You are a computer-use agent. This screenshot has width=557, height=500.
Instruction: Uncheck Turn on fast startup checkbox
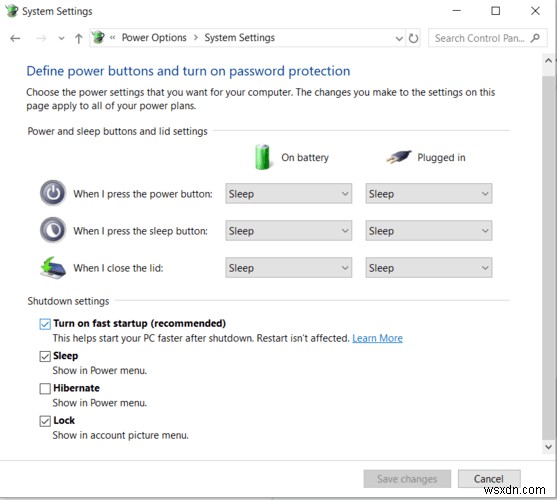pos(45,324)
